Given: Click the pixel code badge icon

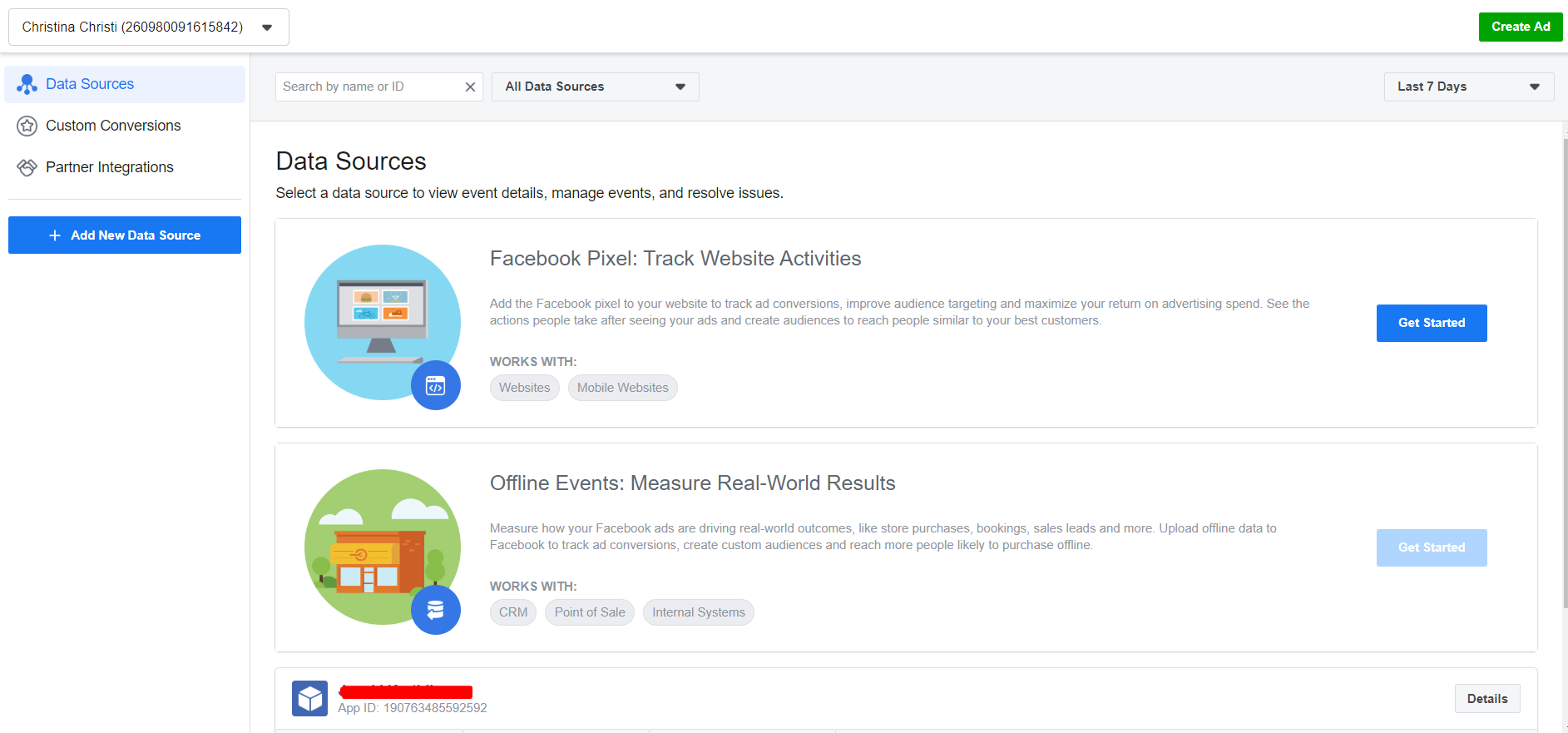Looking at the screenshot, I should pyautogui.click(x=436, y=385).
